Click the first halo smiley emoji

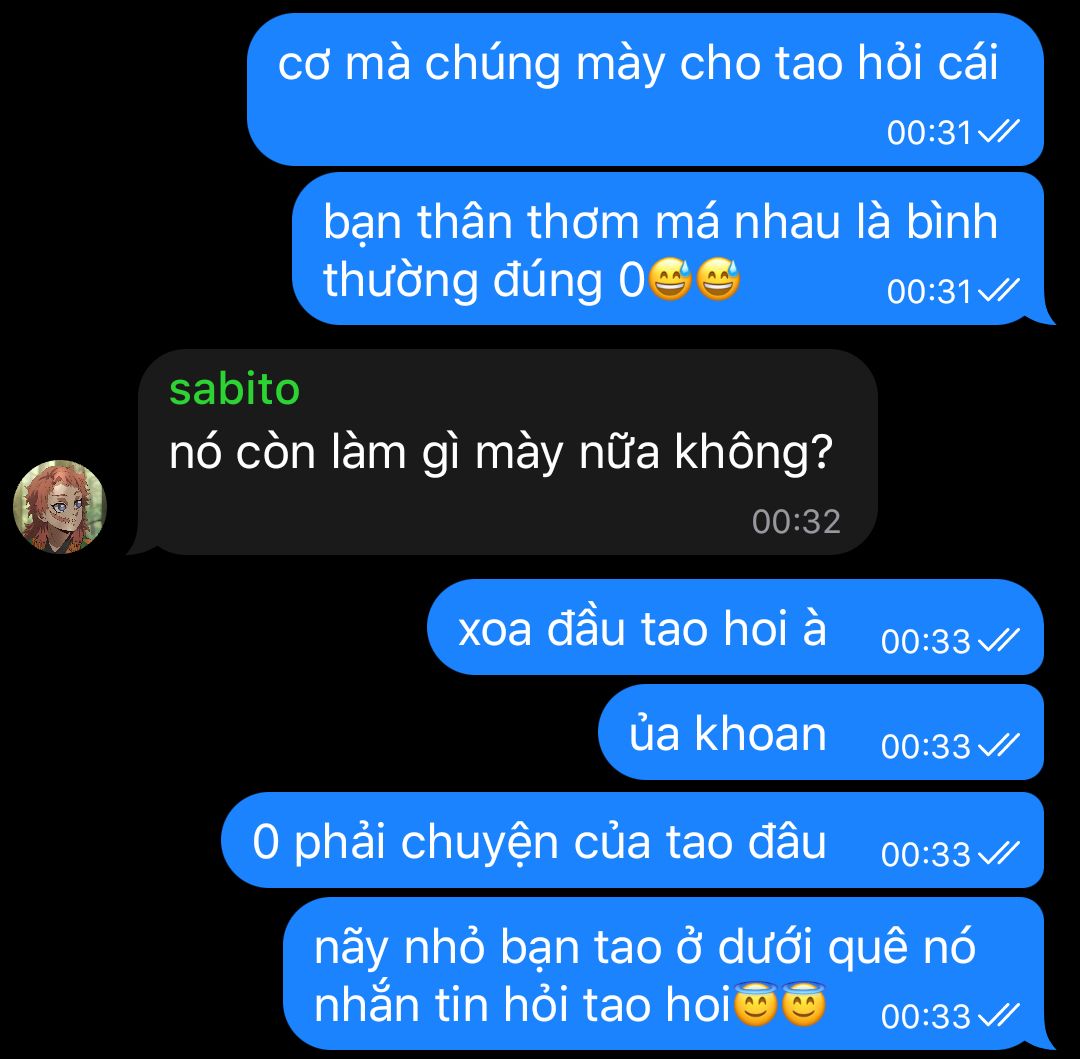click(756, 1005)
